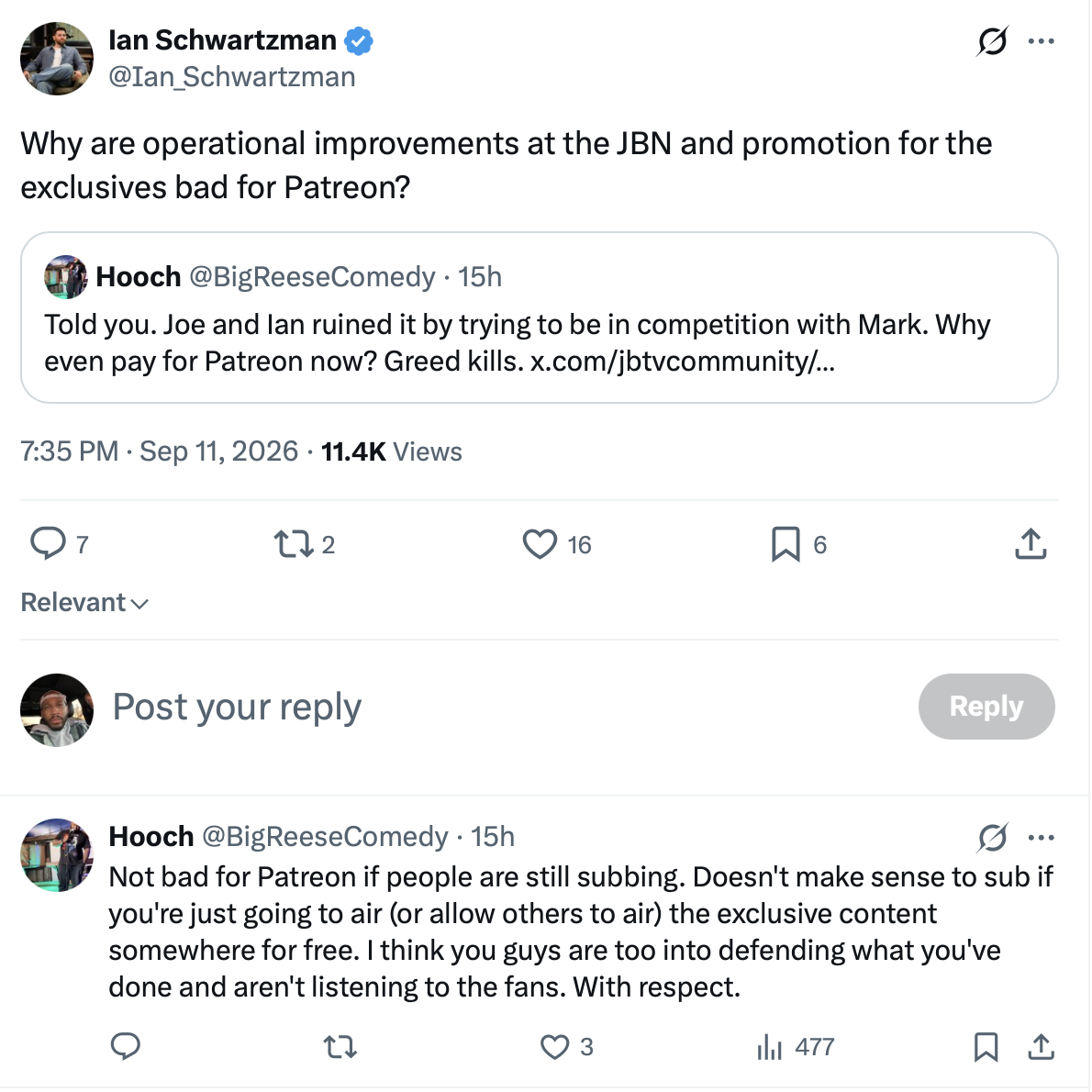Click the @BigReeseComedy handle in reply
Screen dimensions: 1092x1092
point(325,836)
